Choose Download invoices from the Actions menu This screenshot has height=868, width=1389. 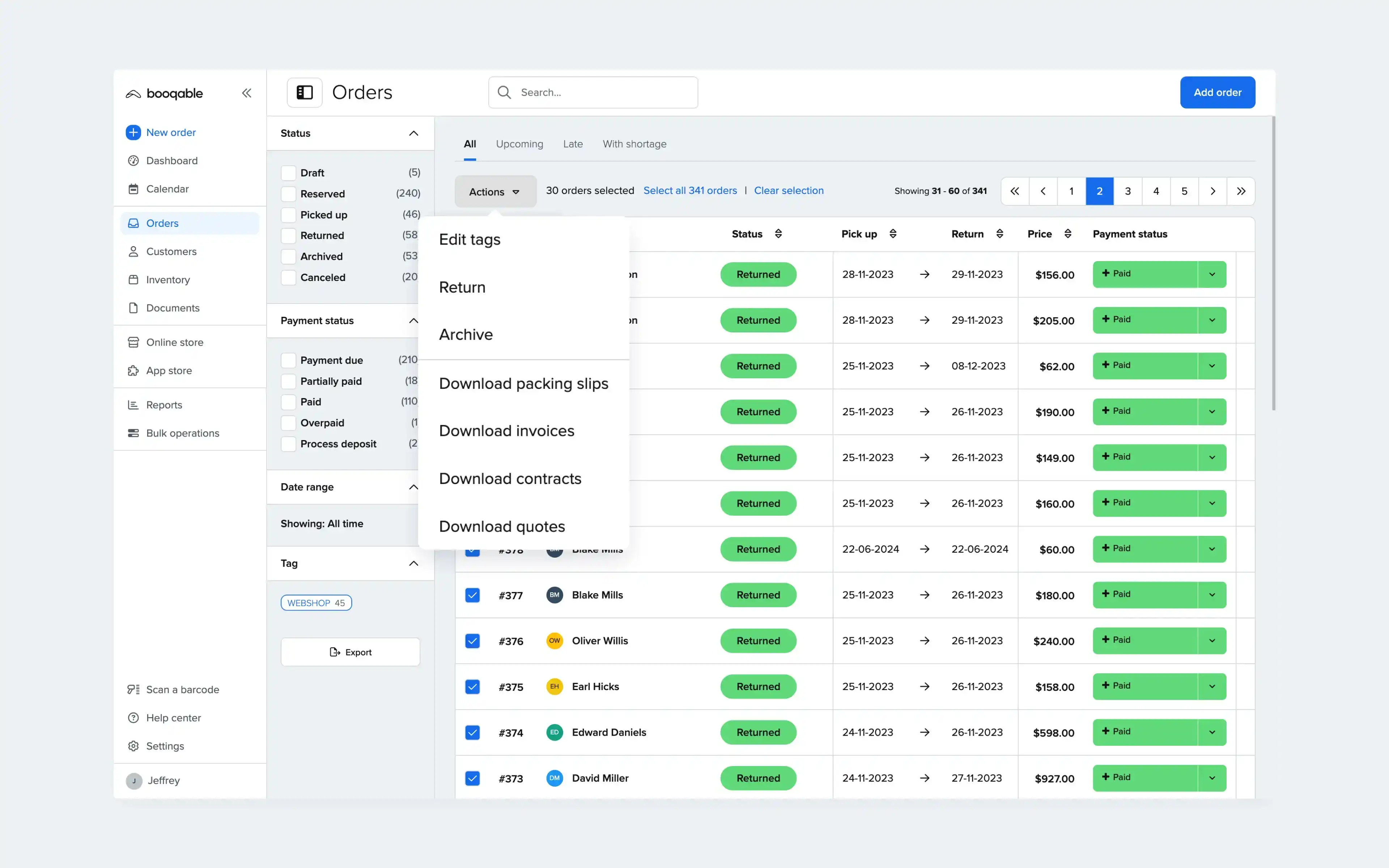[506, 430]
